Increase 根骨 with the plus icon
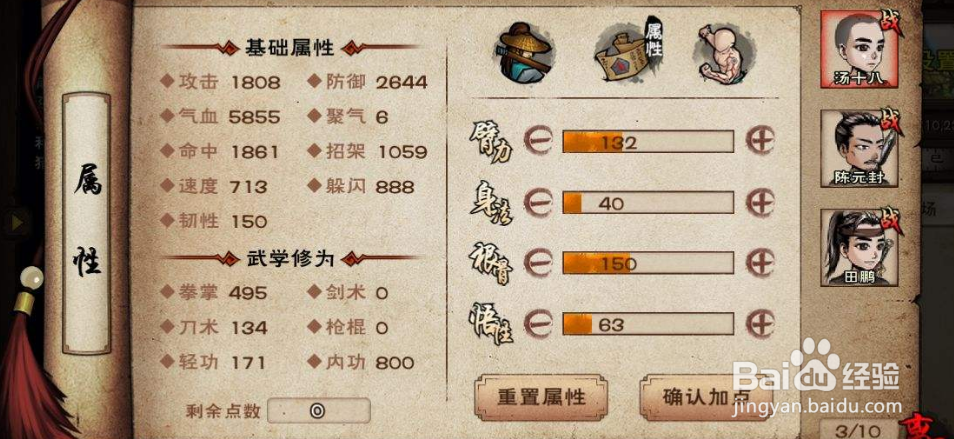Image resolution: width=954 pixels, height=439 pixels. click(x=761, y=263)
